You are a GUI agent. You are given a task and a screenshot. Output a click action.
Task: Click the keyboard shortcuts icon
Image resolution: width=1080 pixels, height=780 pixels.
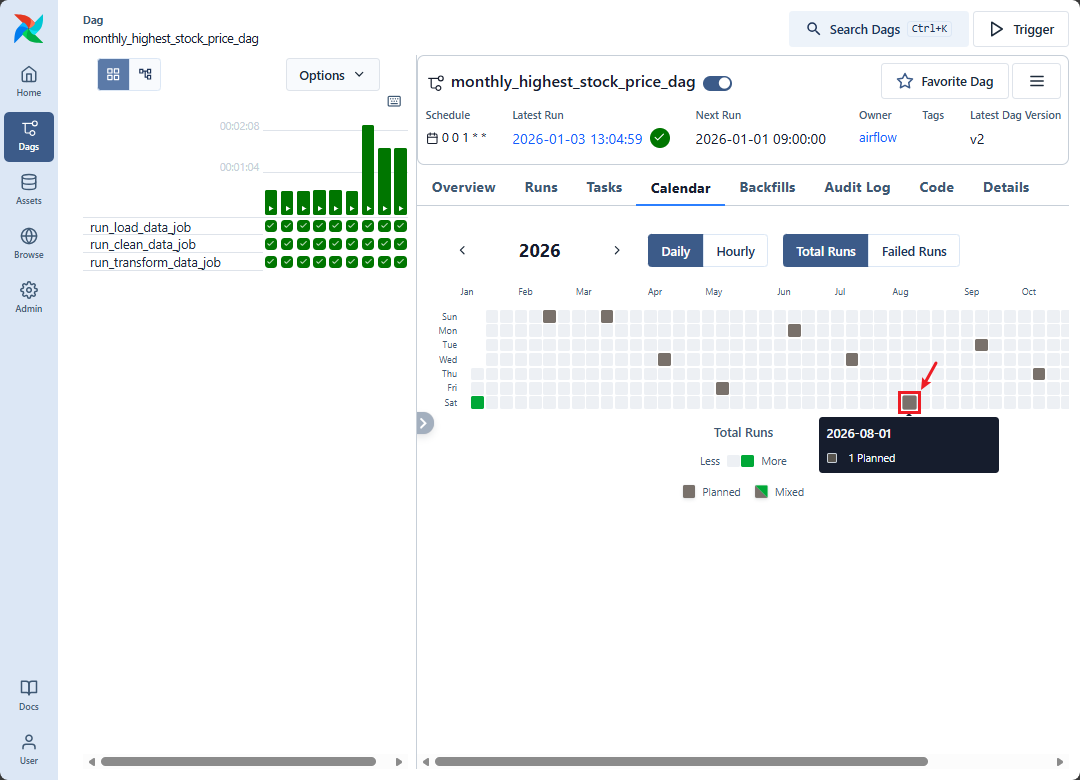point(394,101)
